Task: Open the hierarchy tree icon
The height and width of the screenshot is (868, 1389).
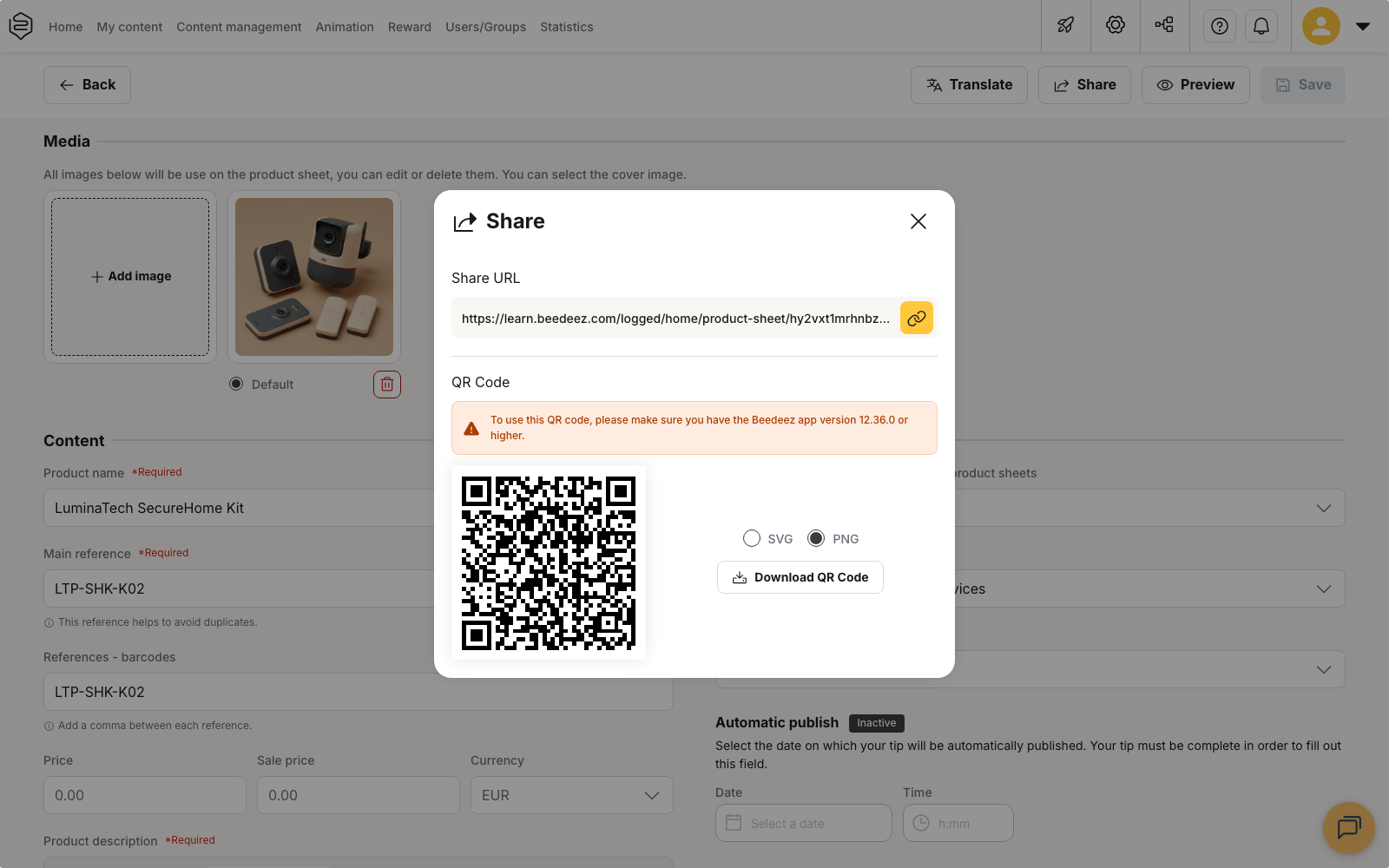Action: (x=1164, y=26)
